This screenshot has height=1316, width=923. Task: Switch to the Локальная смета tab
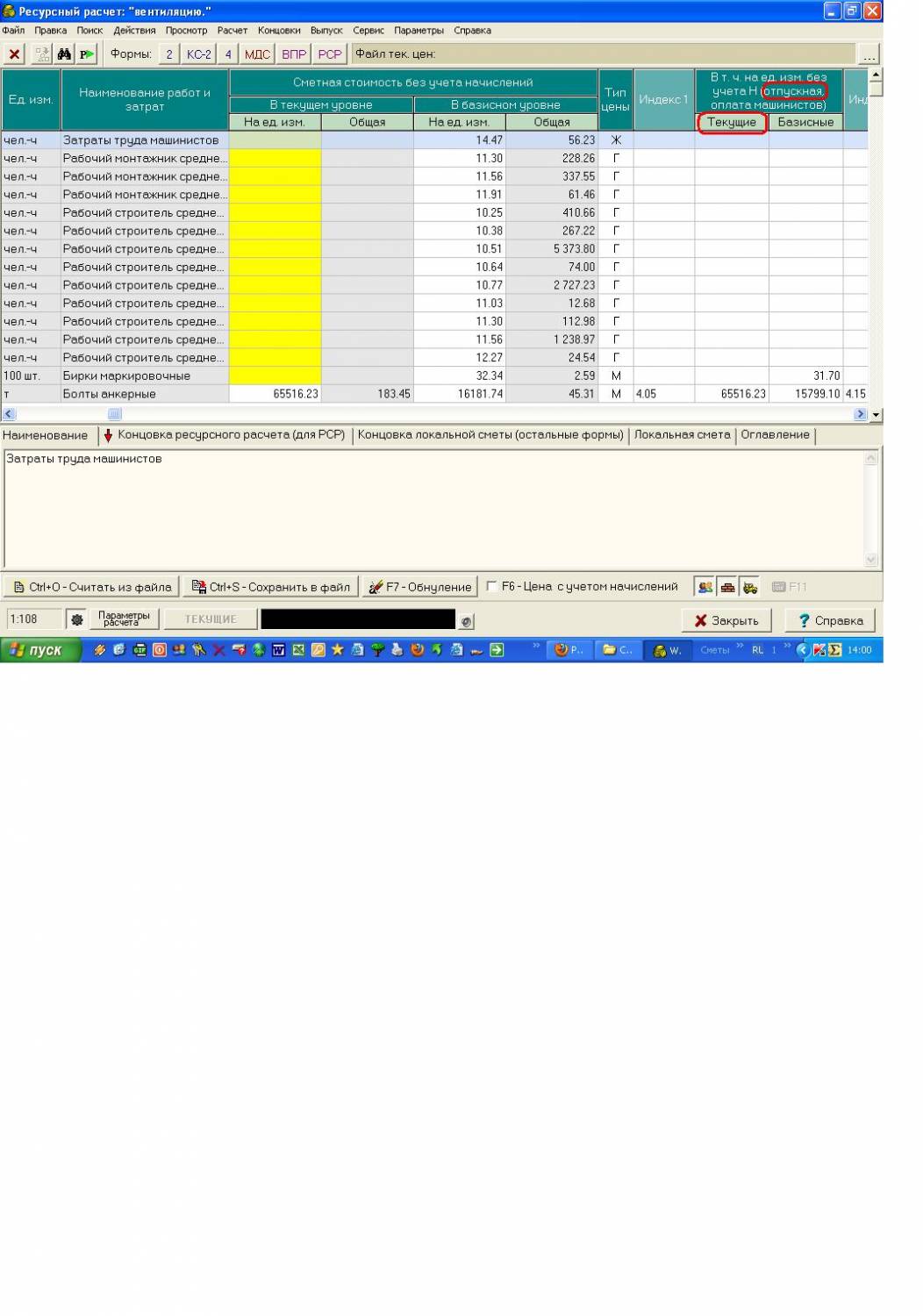pos(682,435)
